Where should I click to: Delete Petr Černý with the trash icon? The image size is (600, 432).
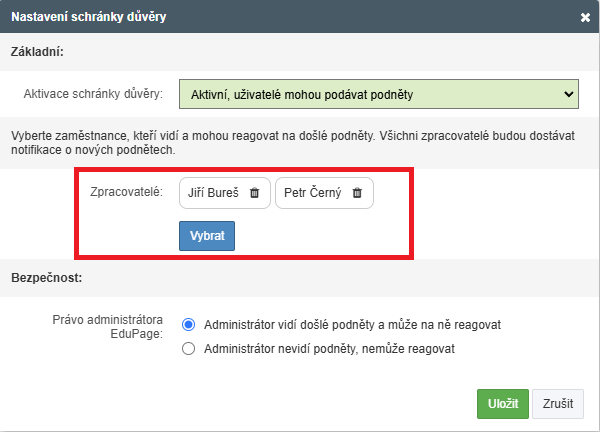coord(357,193)
